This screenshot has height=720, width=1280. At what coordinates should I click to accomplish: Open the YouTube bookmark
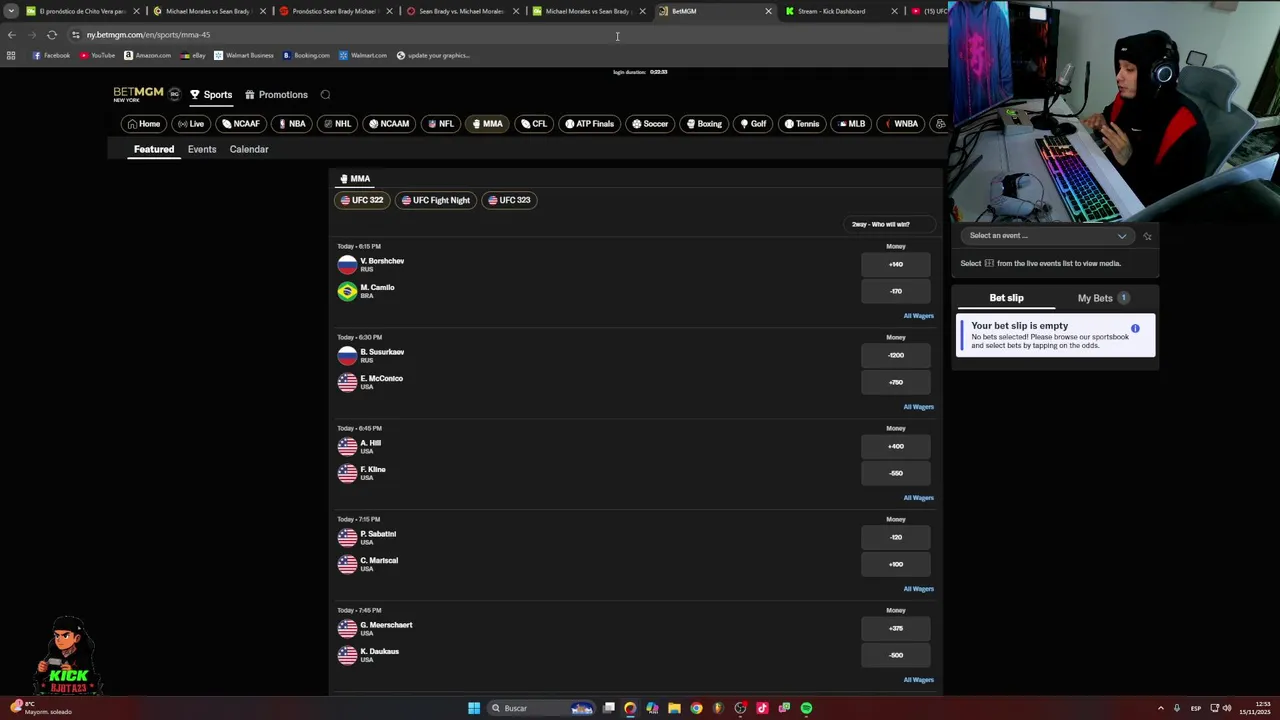tap(97, 55)
